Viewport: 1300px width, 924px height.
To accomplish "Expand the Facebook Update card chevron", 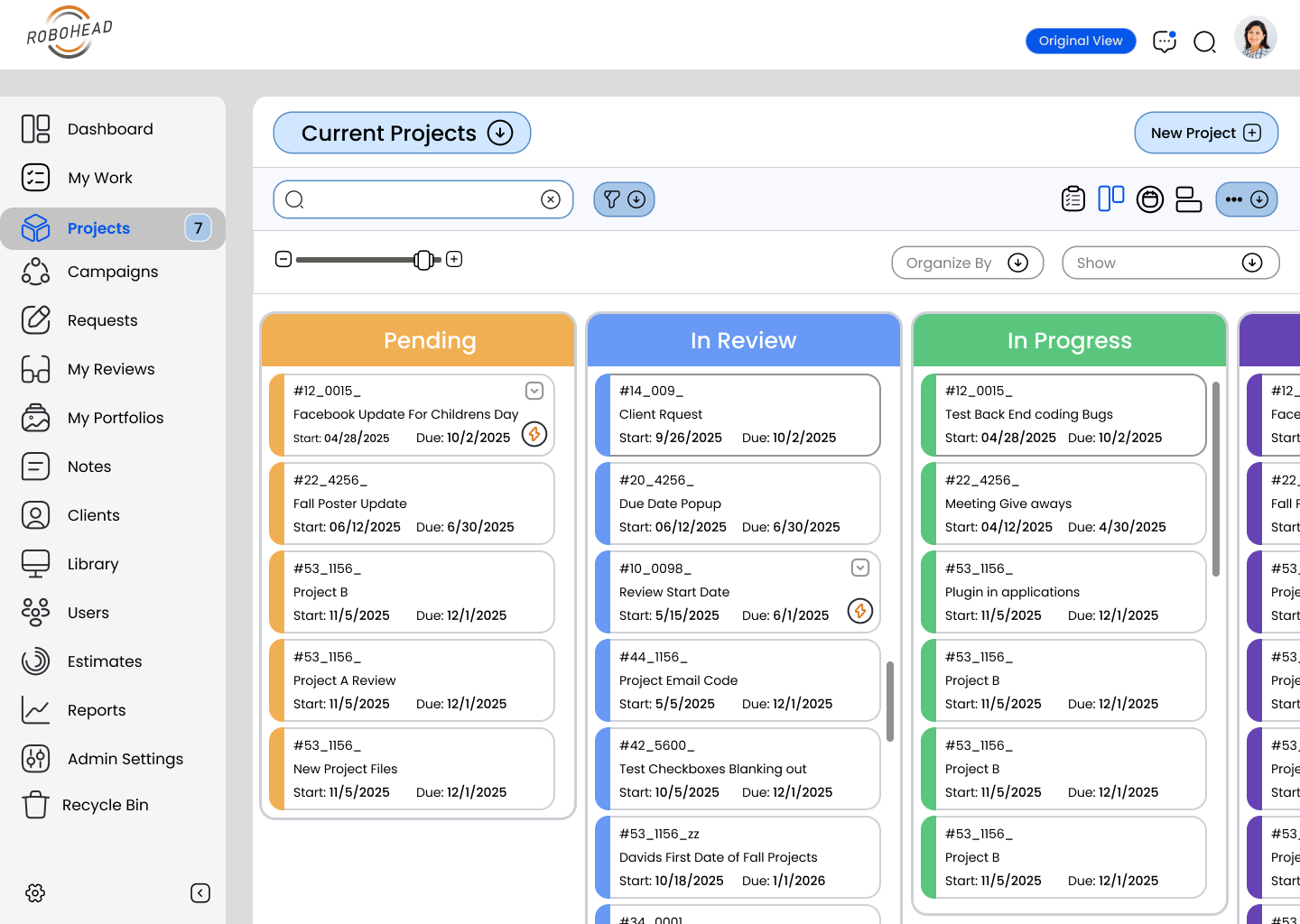I will coord(534,391).
